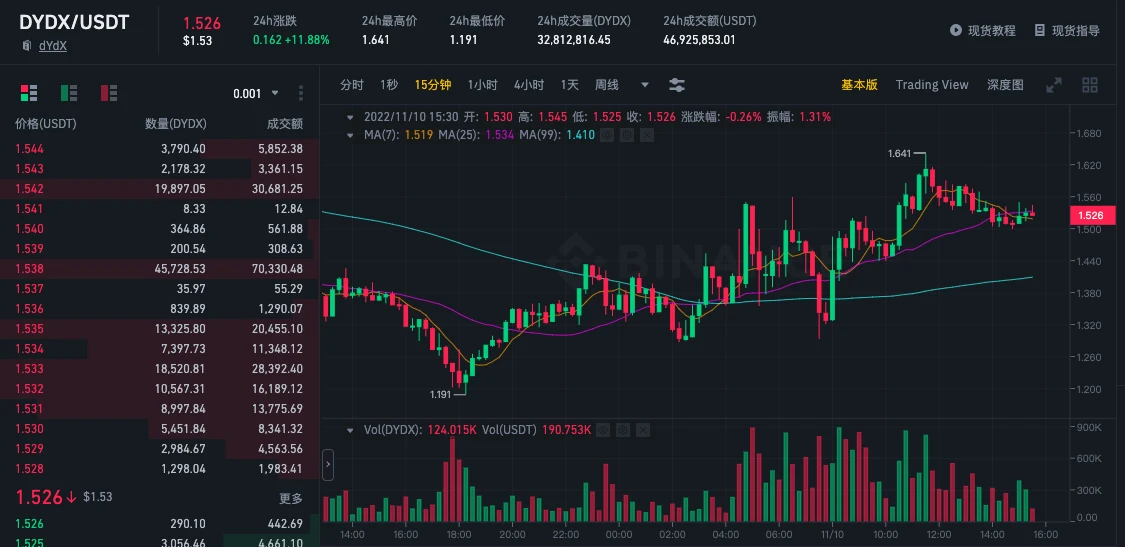Click the spot tutorial play icon

956,30
